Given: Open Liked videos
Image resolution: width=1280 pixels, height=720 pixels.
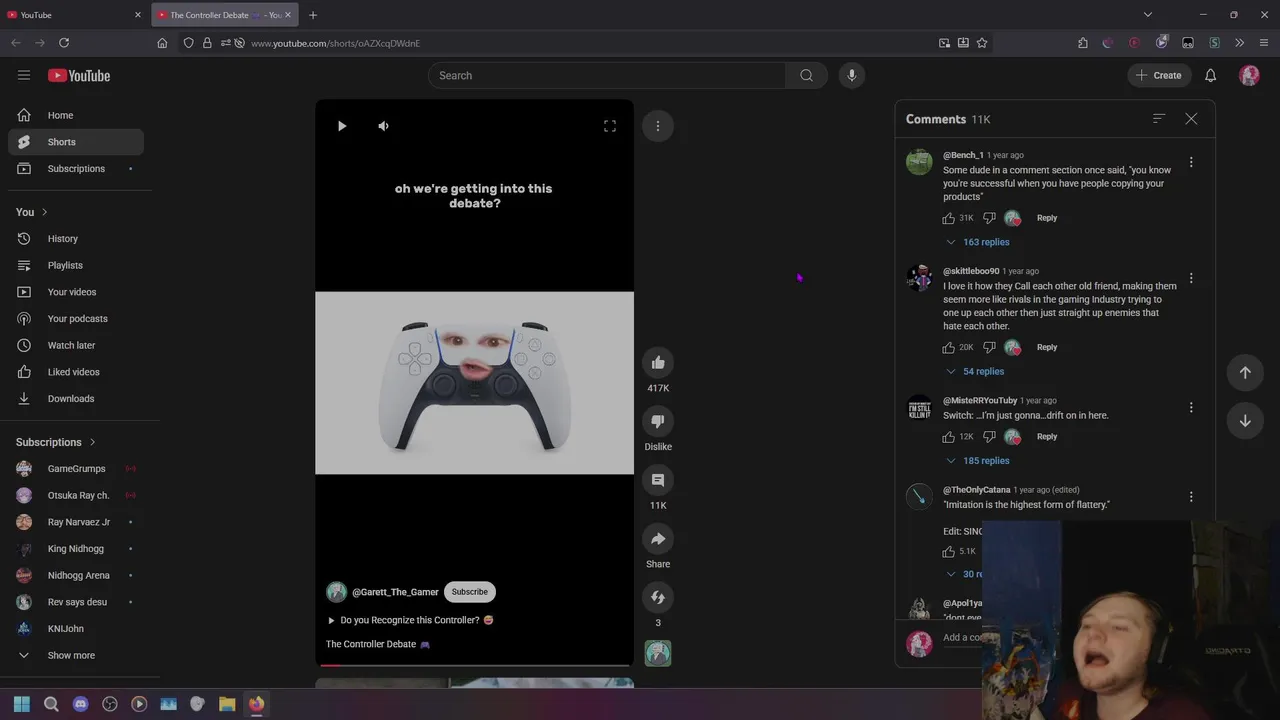Looking at the screenshot, I should click(76, 372).
